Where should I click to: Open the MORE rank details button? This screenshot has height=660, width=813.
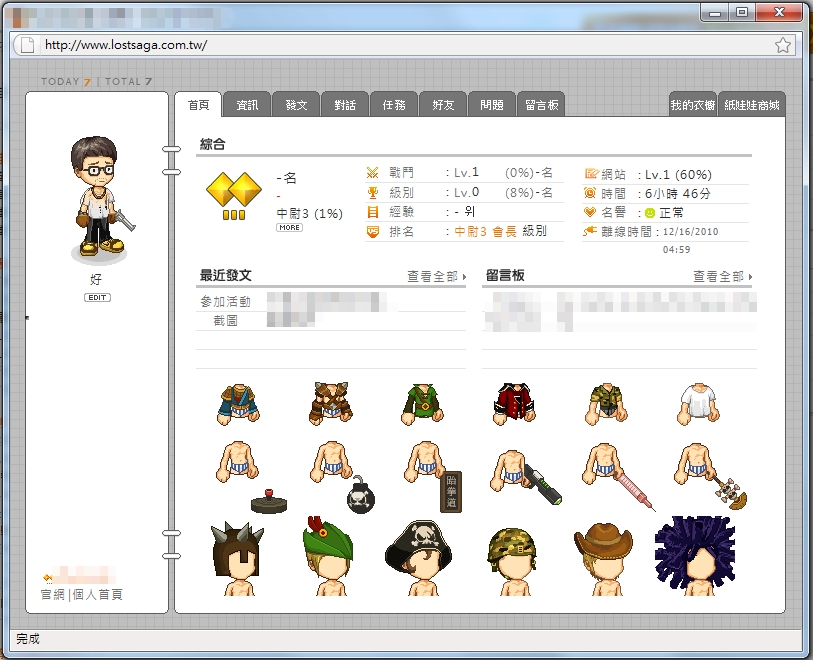(289, 228)
